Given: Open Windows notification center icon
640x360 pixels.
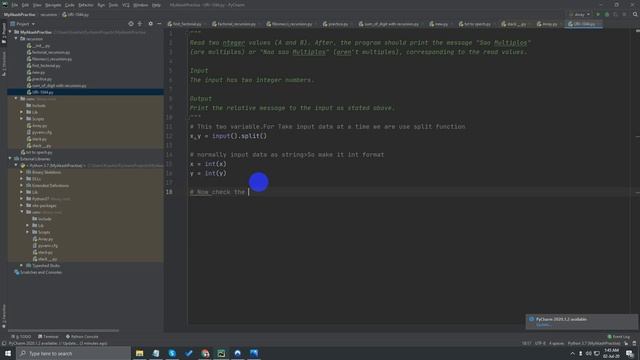Looking at the screenshot, I should [630, 353].
